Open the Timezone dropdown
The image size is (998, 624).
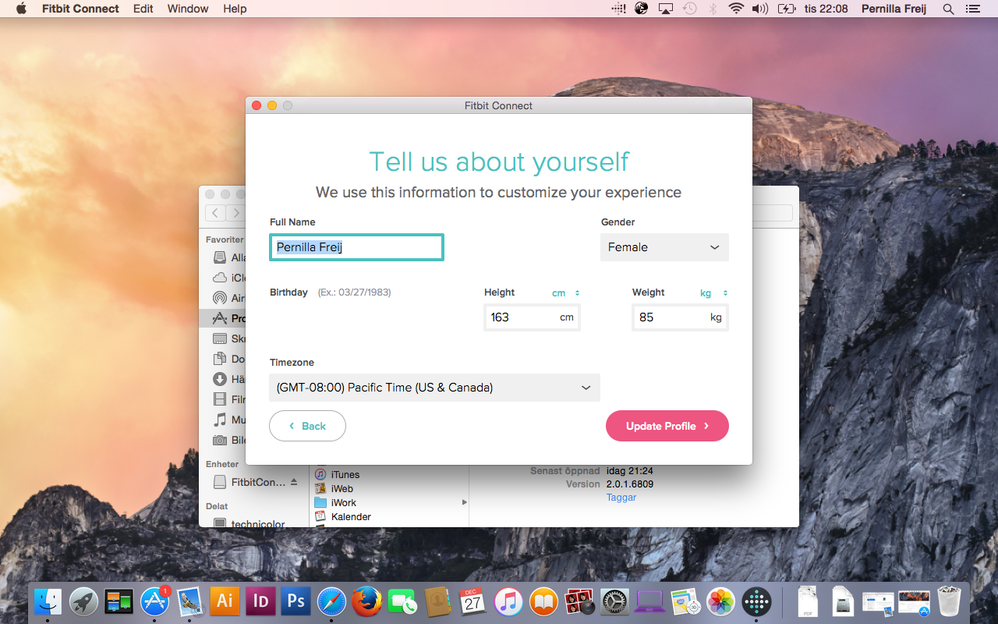pos(435,387)
